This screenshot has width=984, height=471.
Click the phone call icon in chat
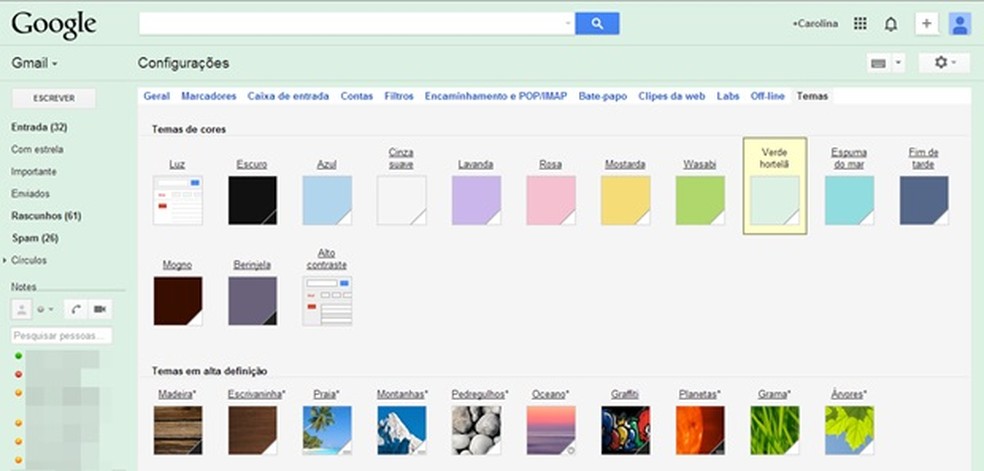click(x=76, y=309)
